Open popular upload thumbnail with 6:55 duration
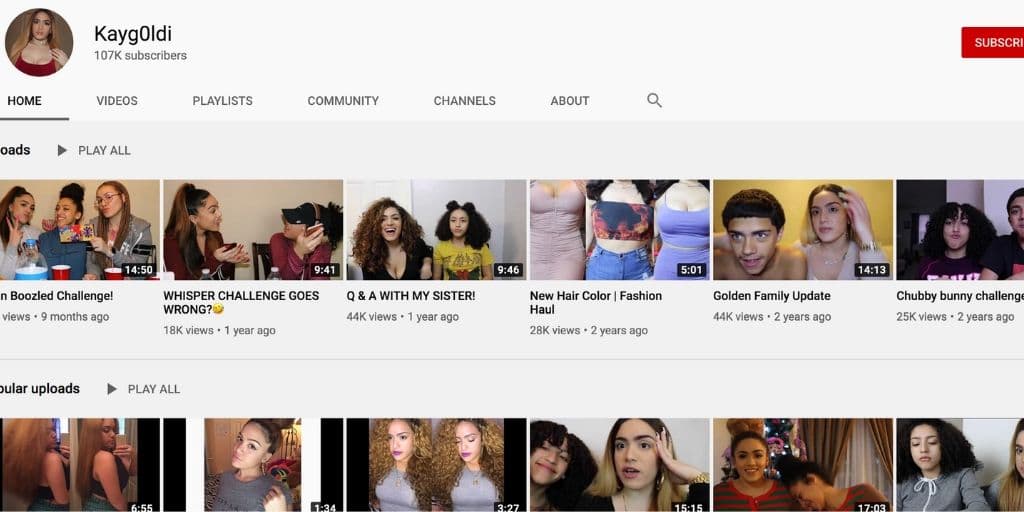 (80, 465)
